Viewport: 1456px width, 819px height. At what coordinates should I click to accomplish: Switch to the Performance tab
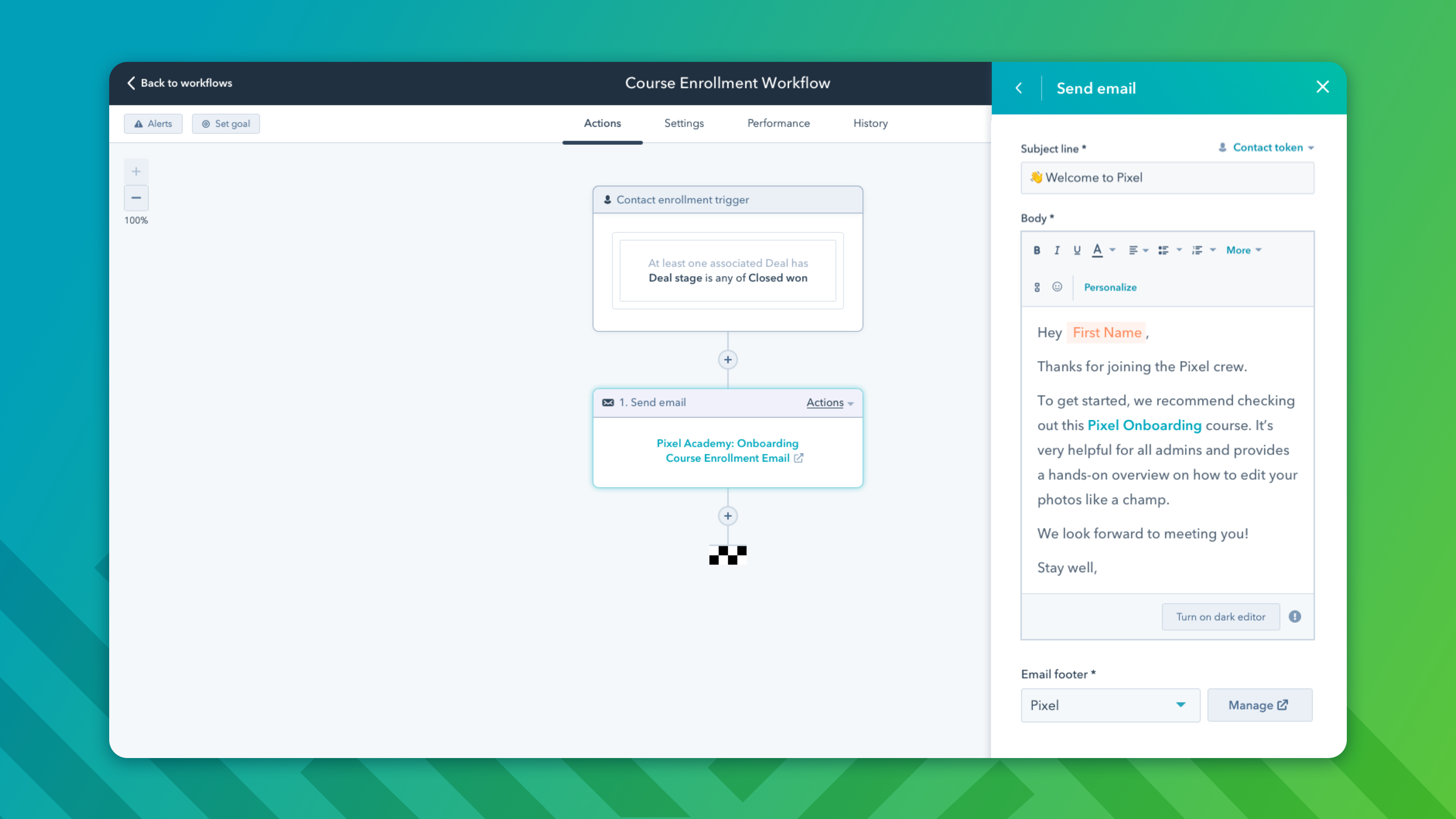779,123
